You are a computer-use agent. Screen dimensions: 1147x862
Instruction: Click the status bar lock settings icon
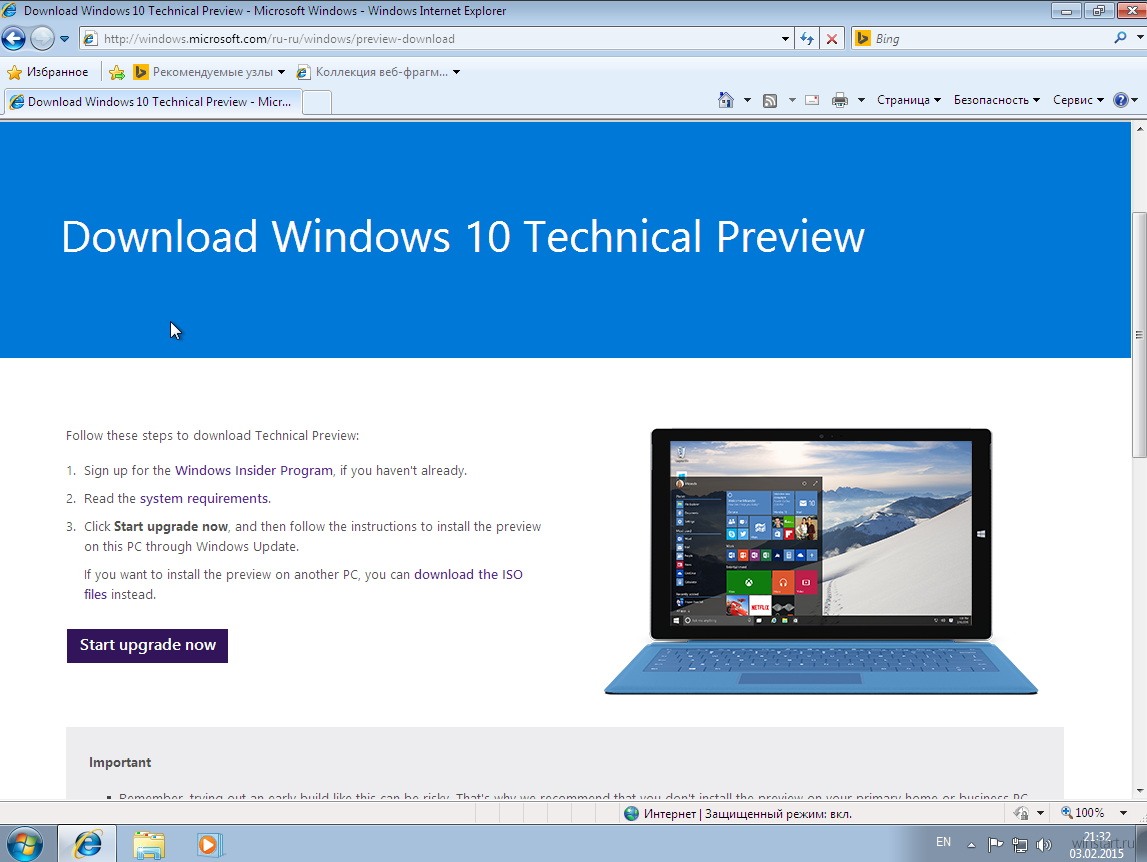point(1022,813)
